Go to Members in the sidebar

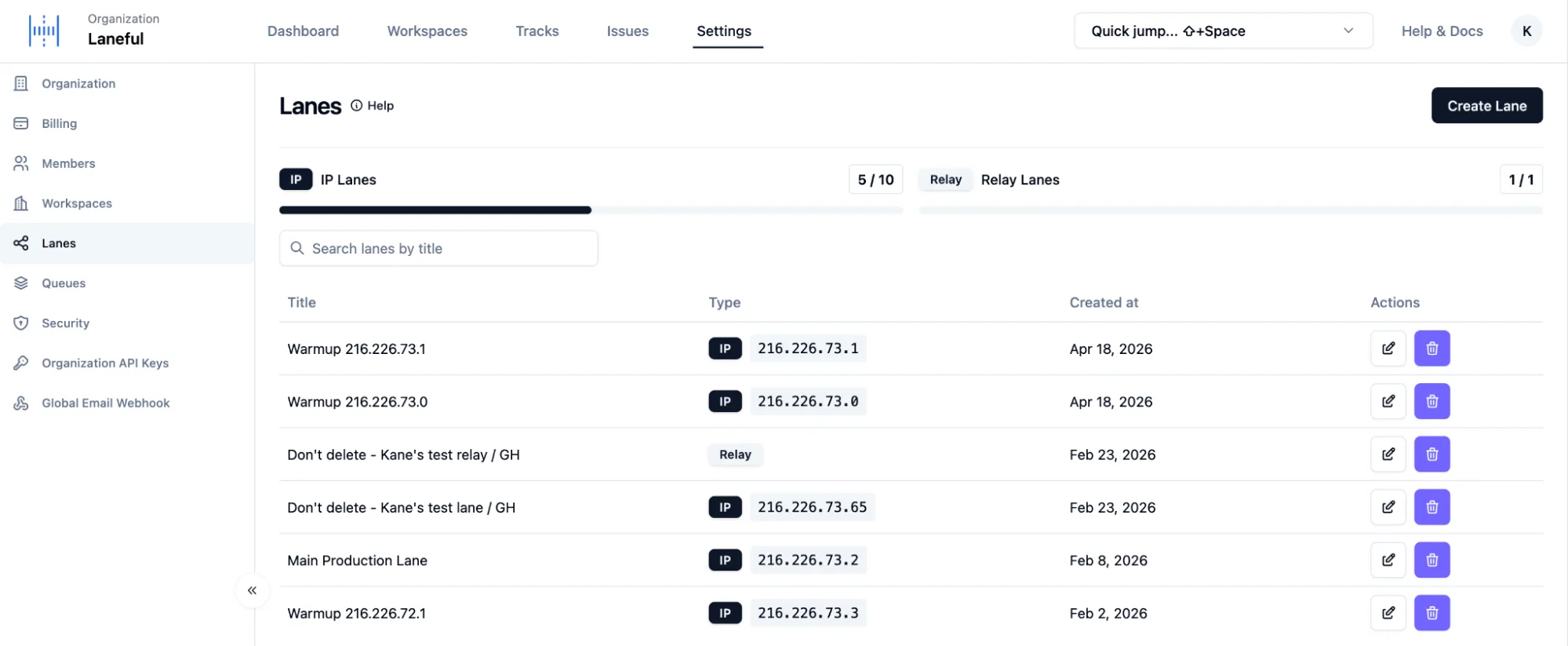point(127,163)
